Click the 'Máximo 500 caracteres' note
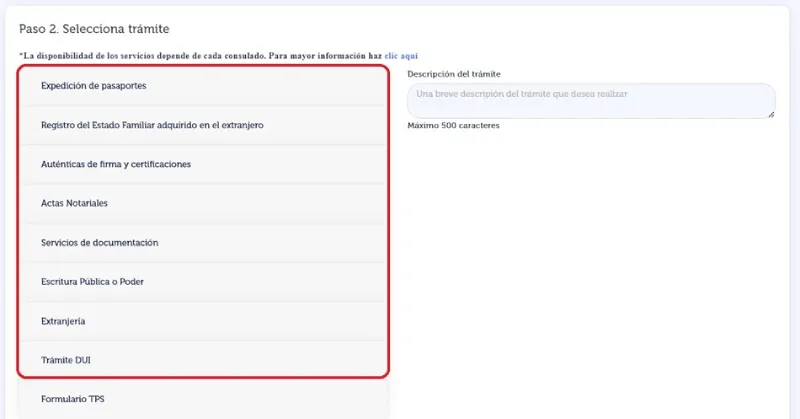This screenshot has height=419, width=800. tap(454, 126)
